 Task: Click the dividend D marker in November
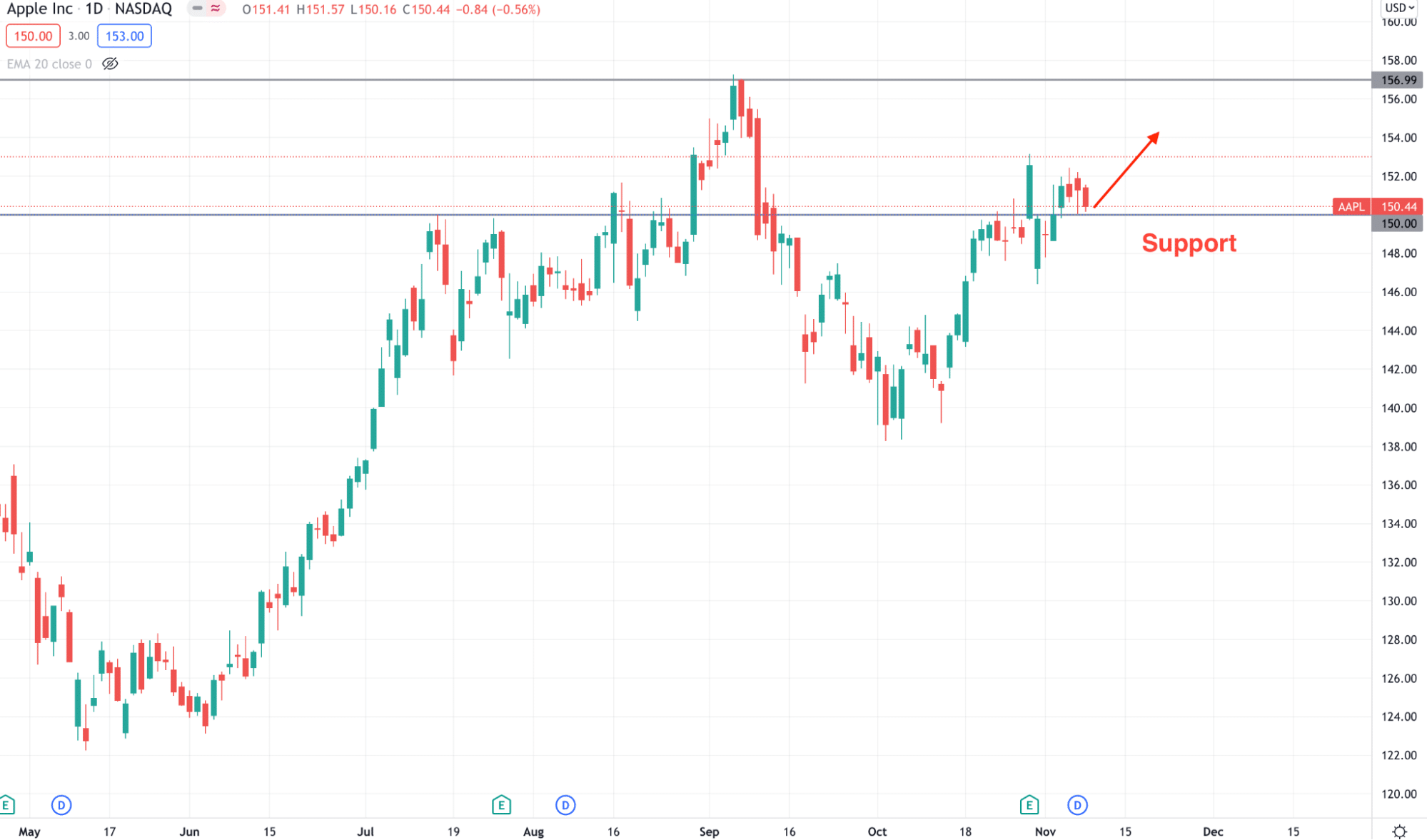pos(1077,806)
